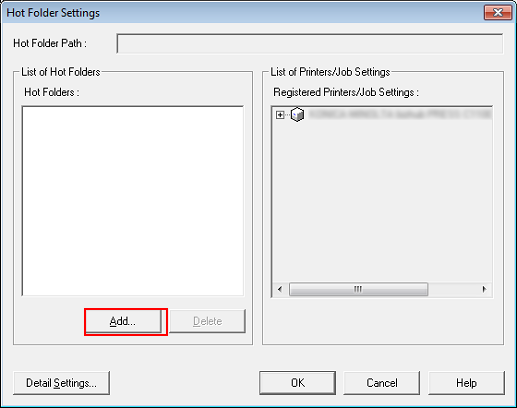This screenshot has height=408, width=517.
Task: Open the Help for this dialog
Action: pos(466,383)
